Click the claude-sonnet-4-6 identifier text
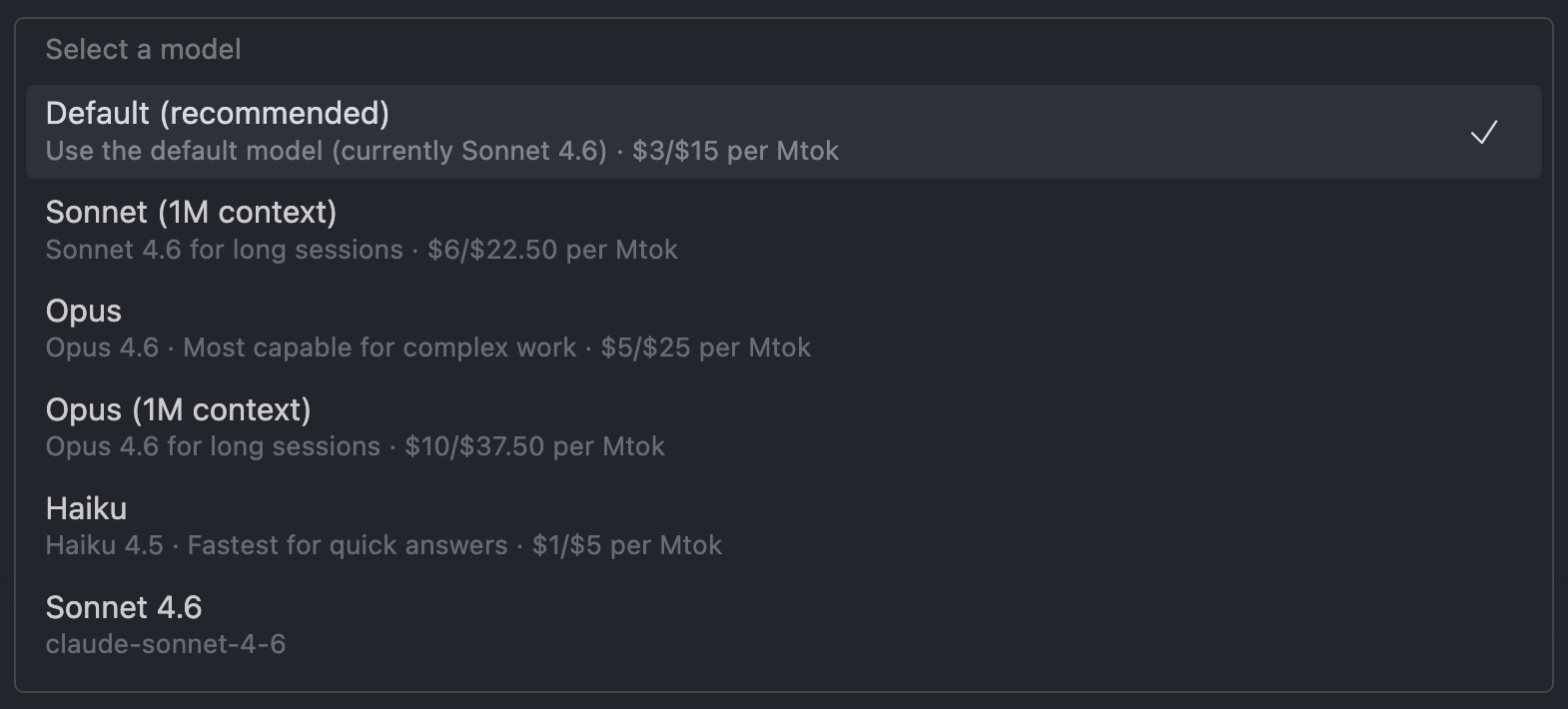The height and width of the screenshot is (709, 1568). [x=166, y=644]
